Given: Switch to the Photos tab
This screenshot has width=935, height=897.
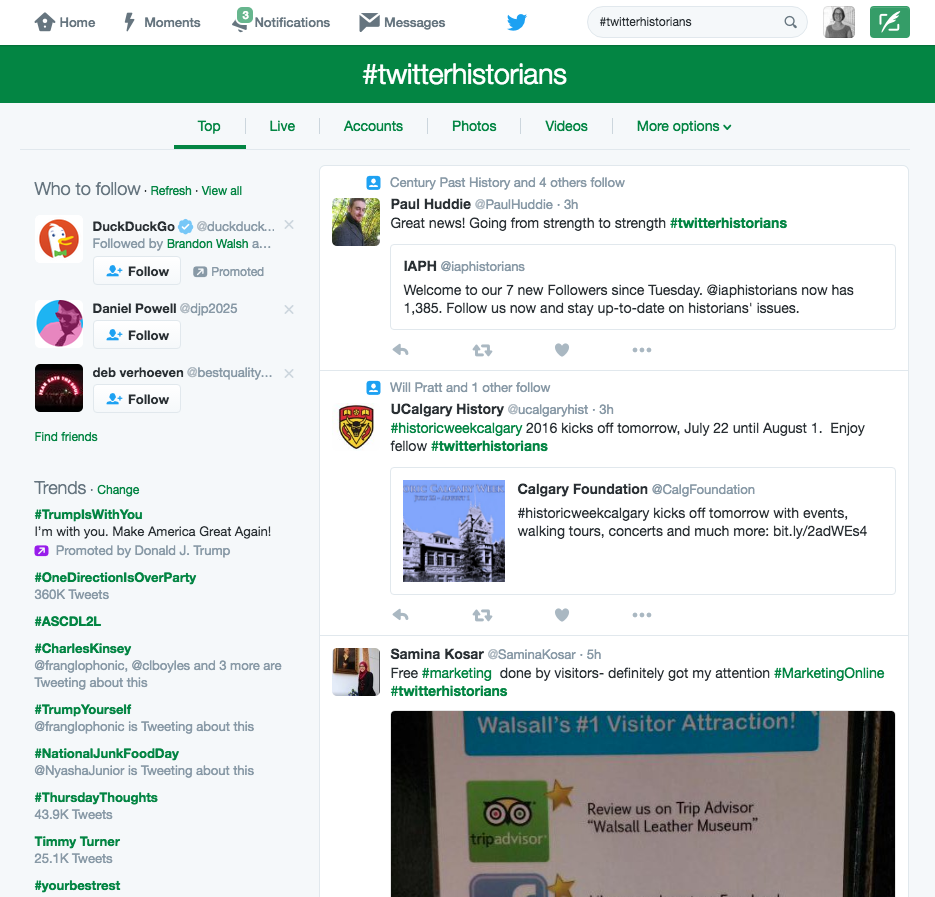Looking at the screenshot, I should tap(474, 126).
